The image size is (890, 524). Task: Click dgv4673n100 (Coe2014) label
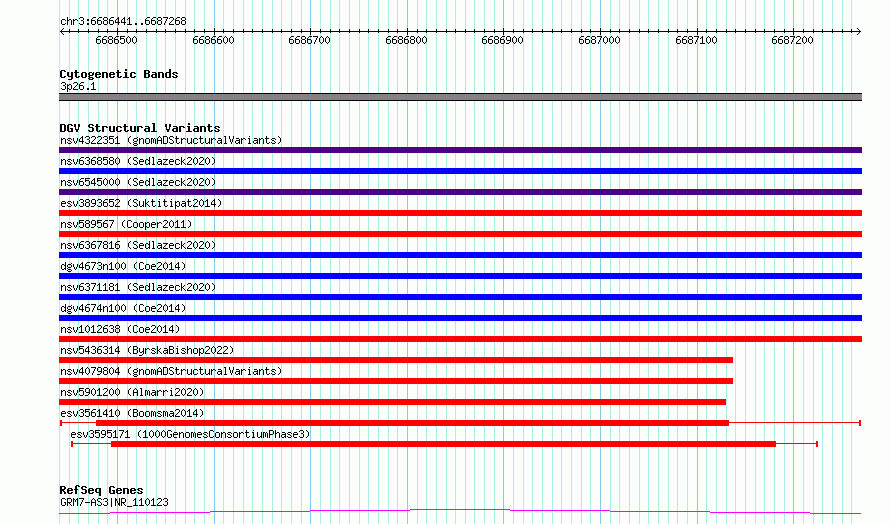tap(123, 266)
